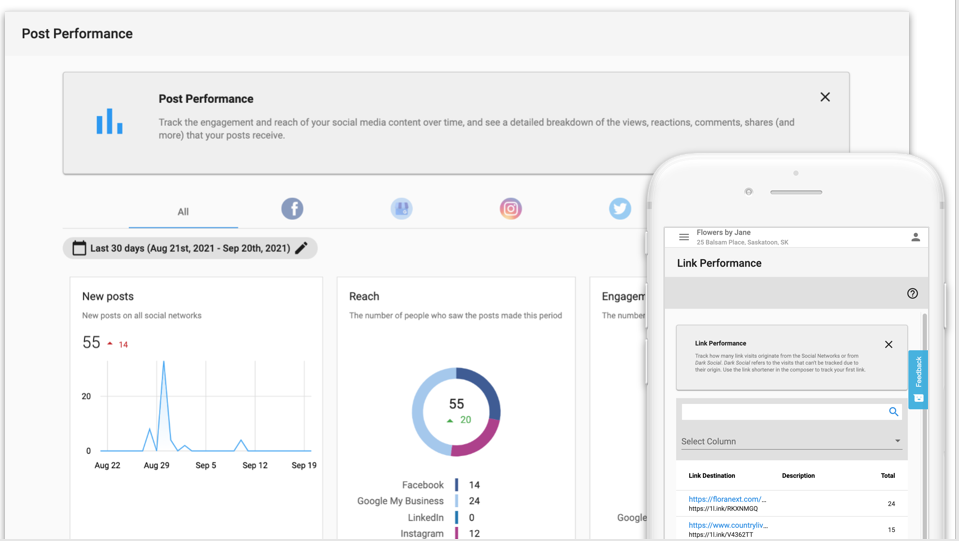
Task: Click the New posts line chart peak
Action: (163, 363)
